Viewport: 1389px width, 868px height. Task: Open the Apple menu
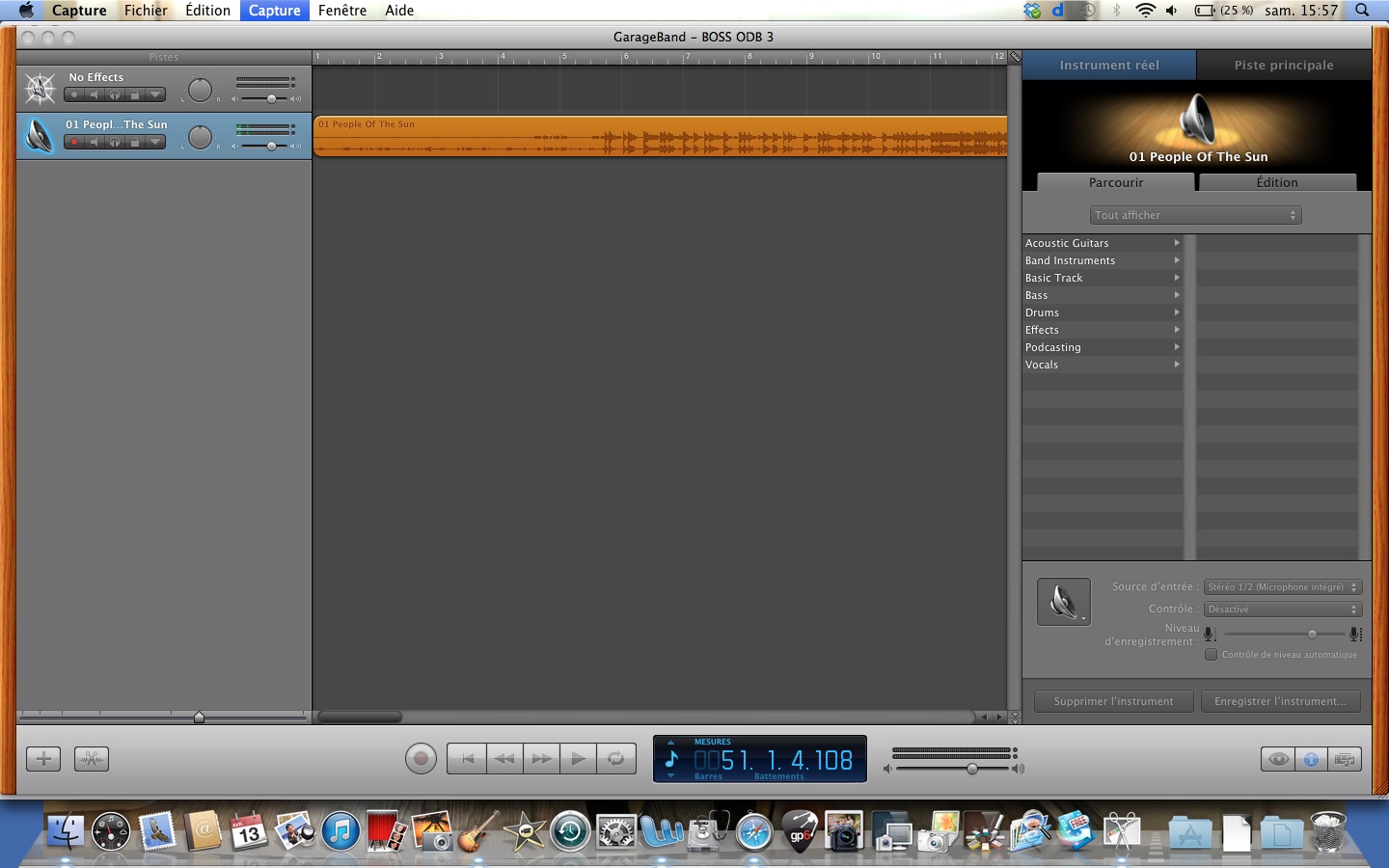[x=26, y=11]
